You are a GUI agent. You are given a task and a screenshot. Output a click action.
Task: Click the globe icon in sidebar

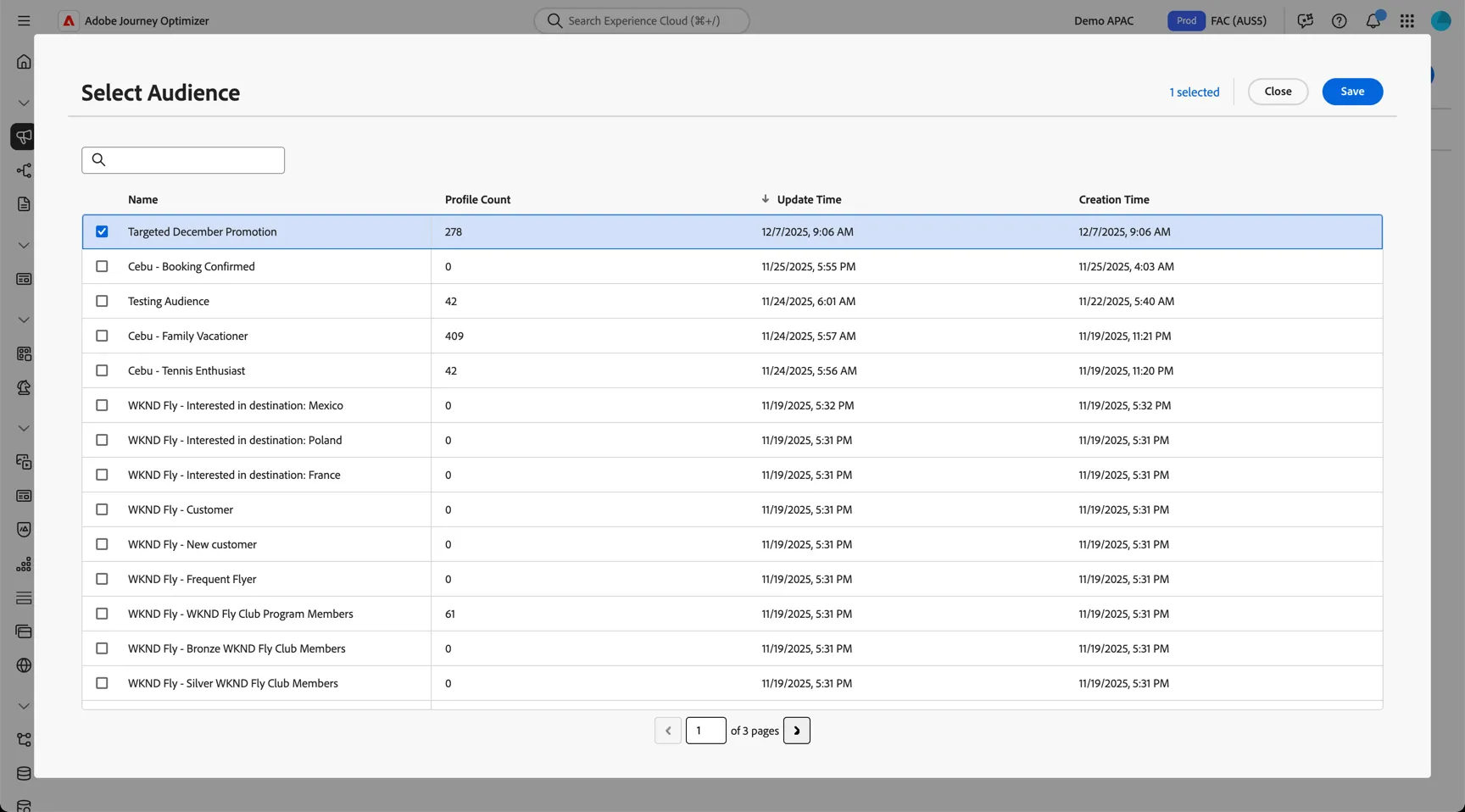(24, 665)
